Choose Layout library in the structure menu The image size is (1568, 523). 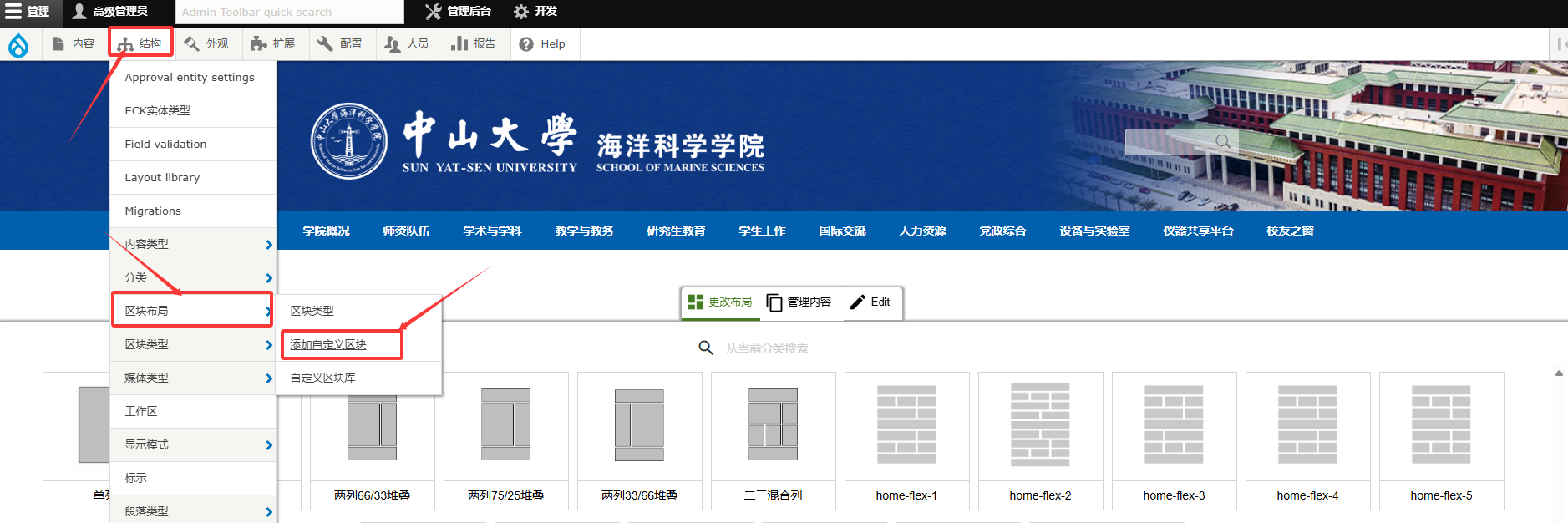(163, 177)
